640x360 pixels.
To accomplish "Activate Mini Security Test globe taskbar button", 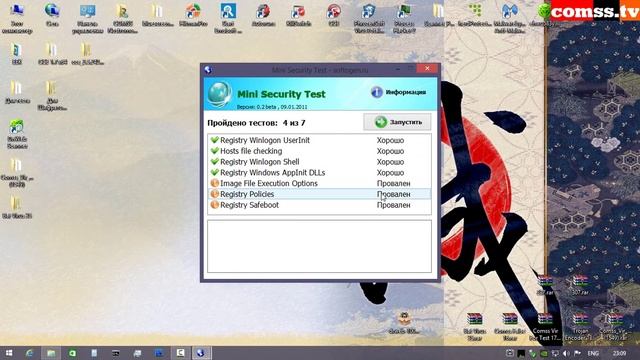I will tap(200, 353).
